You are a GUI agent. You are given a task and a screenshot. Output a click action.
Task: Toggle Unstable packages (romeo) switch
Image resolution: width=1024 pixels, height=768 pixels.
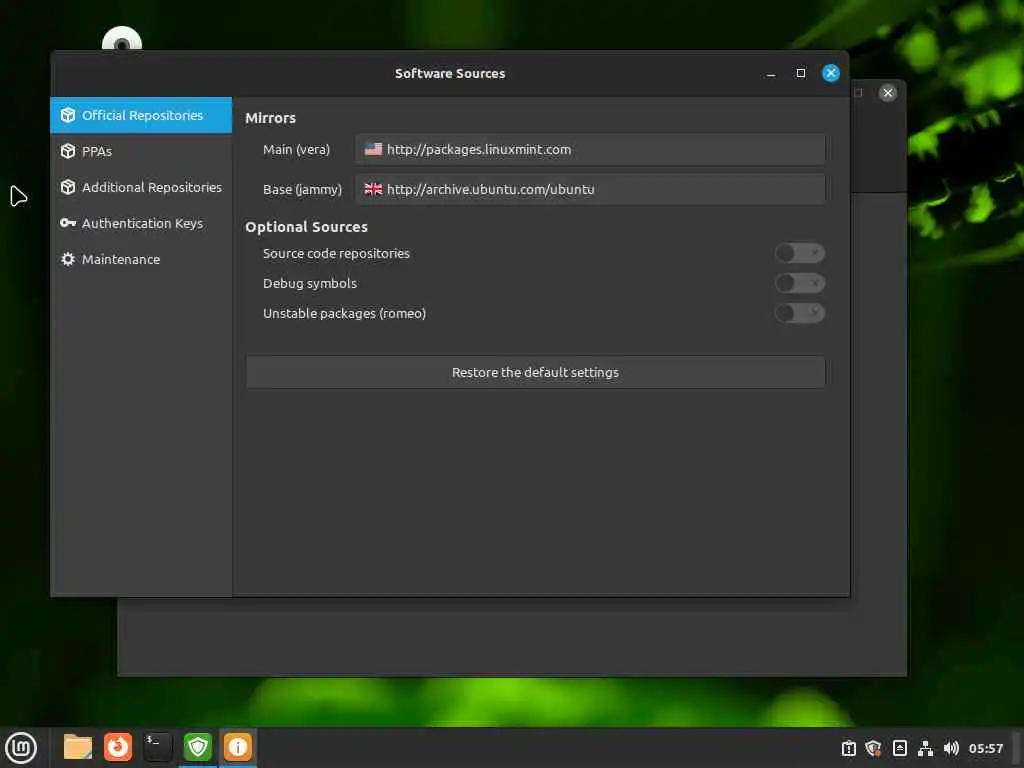coord(799,313)
